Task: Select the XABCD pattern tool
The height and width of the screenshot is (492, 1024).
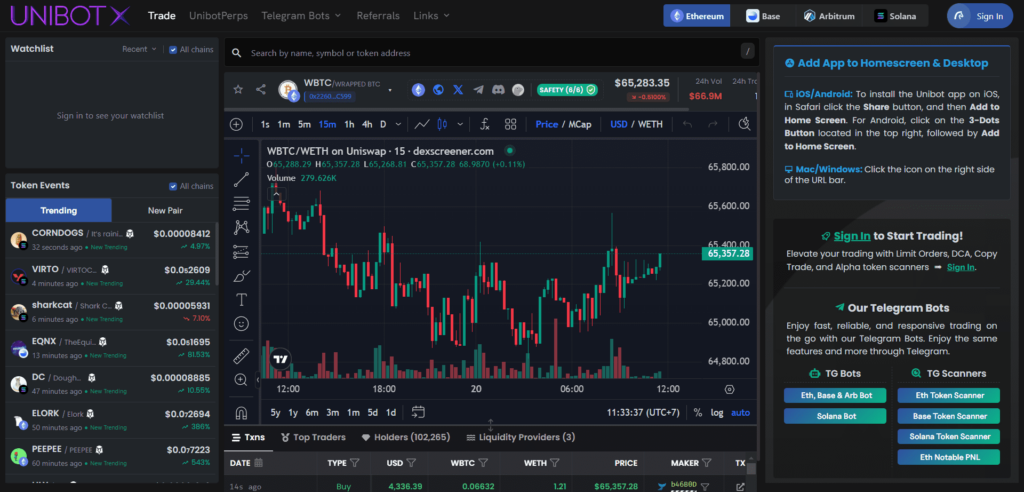Action: pyautogui.click(x=242, y=227)
